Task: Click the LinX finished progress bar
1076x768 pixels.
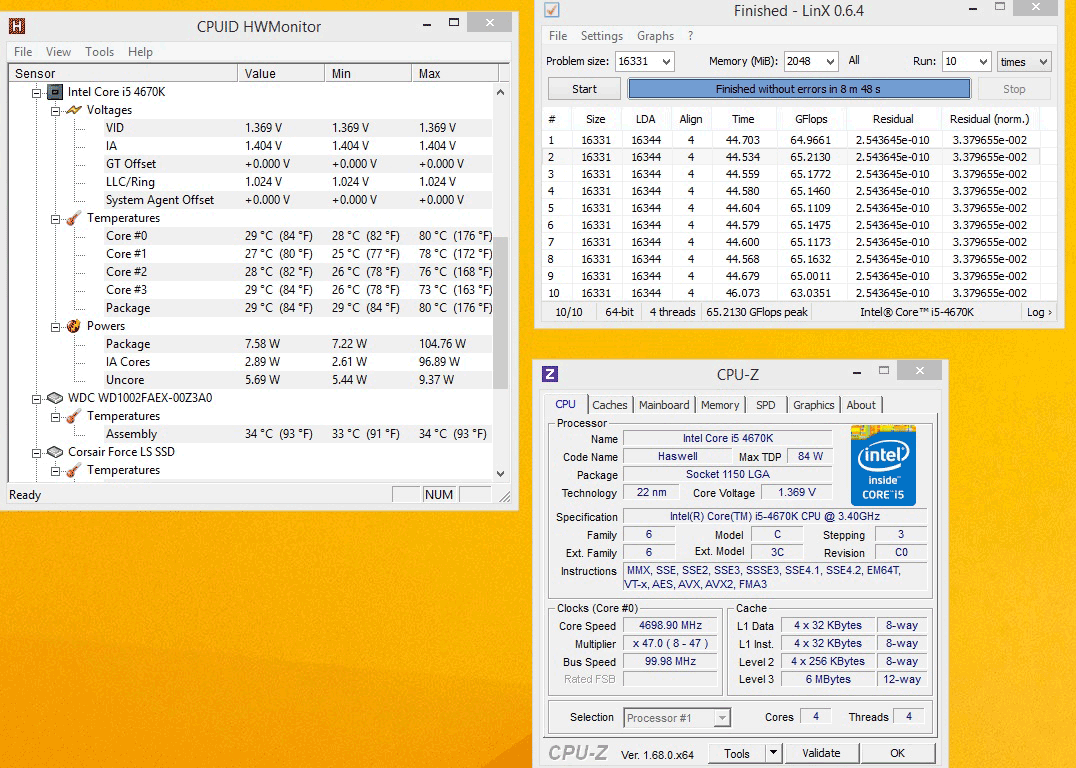Action: click(798, 89)
